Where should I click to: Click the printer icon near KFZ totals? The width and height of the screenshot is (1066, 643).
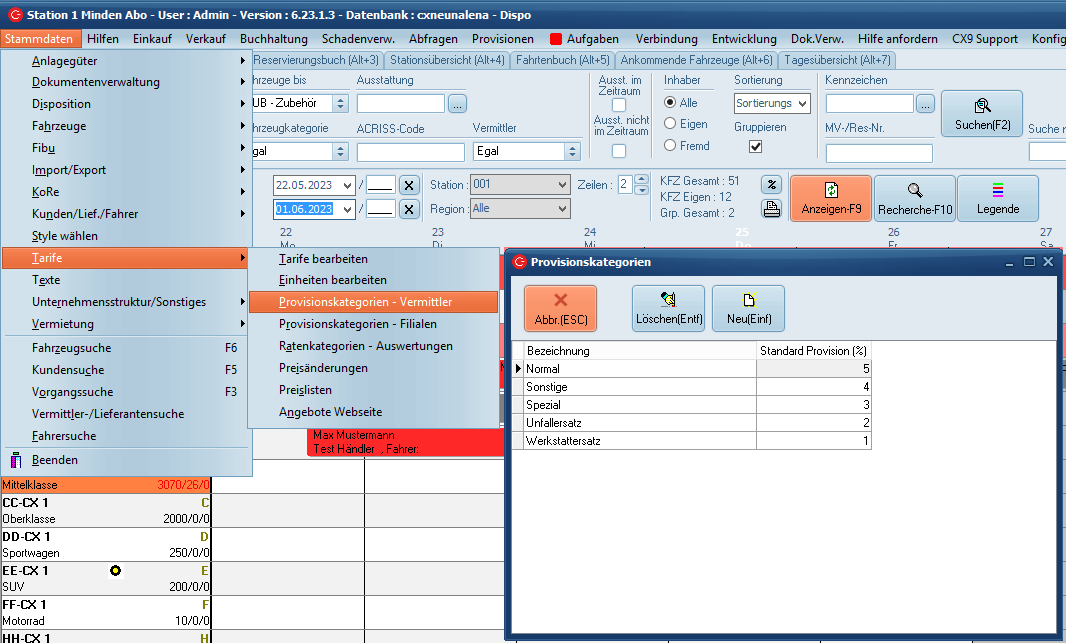point(771,209)
